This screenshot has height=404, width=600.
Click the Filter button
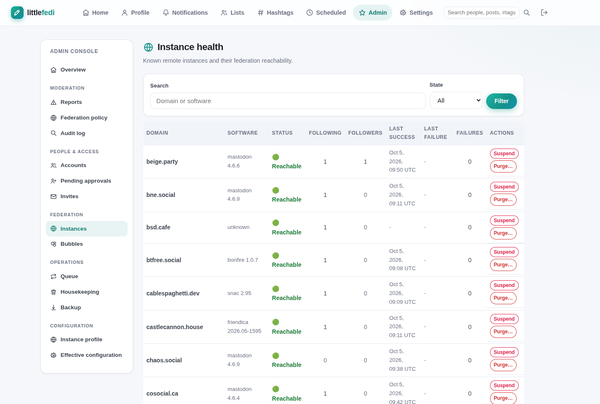501,101
